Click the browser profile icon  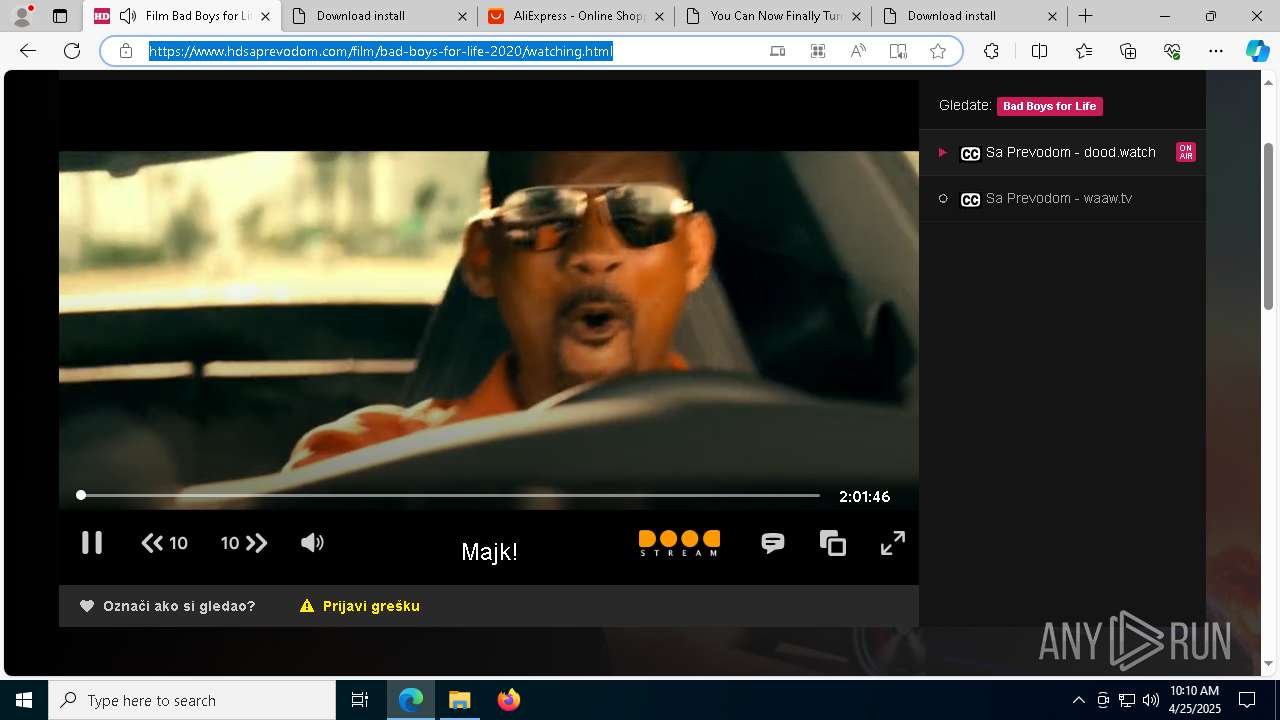(x=22, y=16)
